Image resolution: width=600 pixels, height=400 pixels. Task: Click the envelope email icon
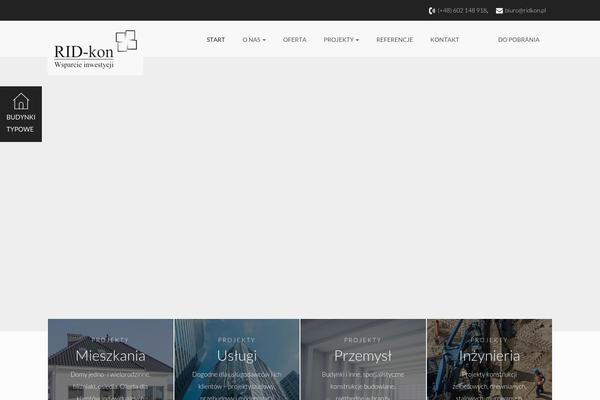pyautogui.click(x=499, y=11)
